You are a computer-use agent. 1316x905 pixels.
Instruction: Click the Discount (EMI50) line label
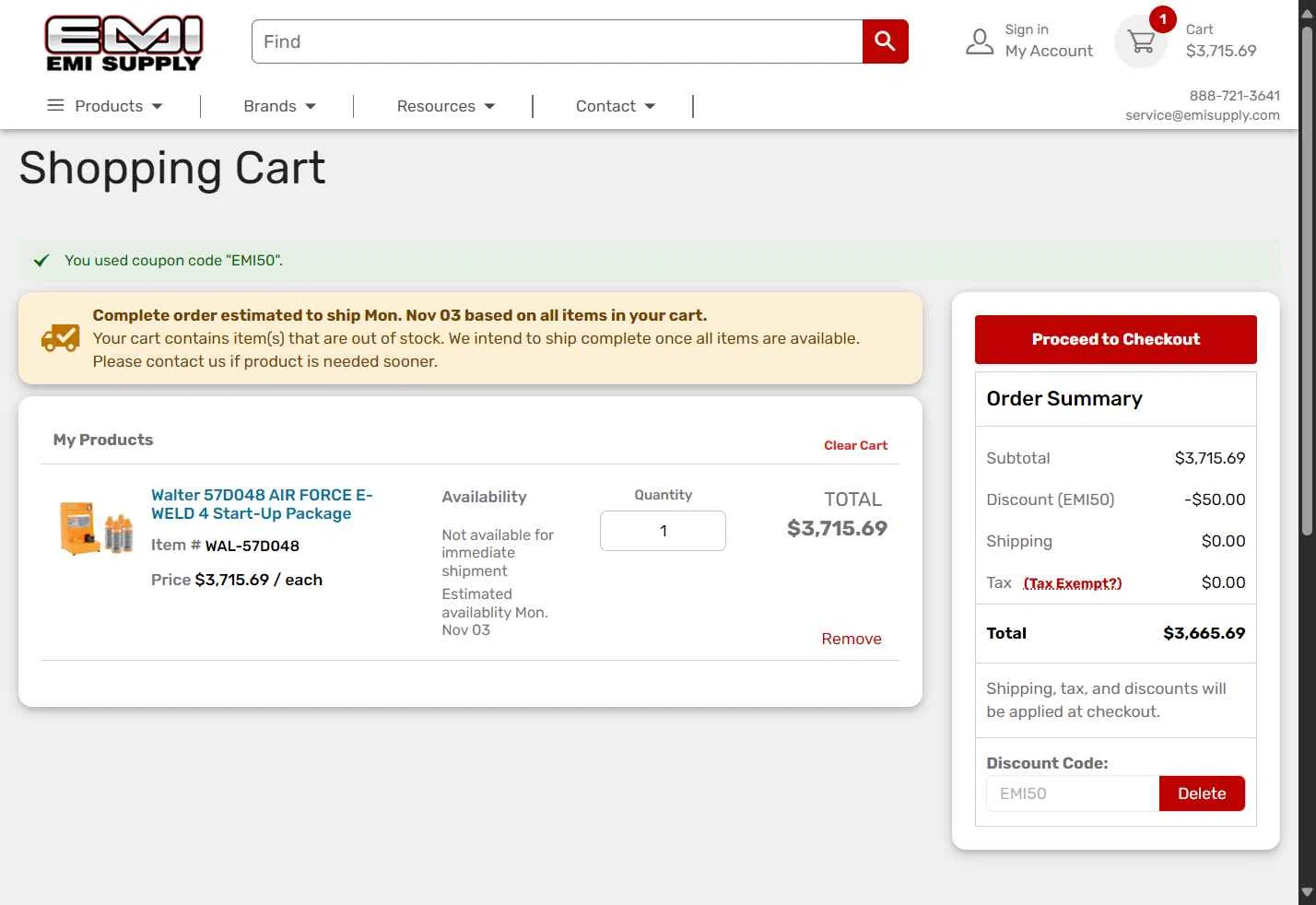click(1050, 500)
